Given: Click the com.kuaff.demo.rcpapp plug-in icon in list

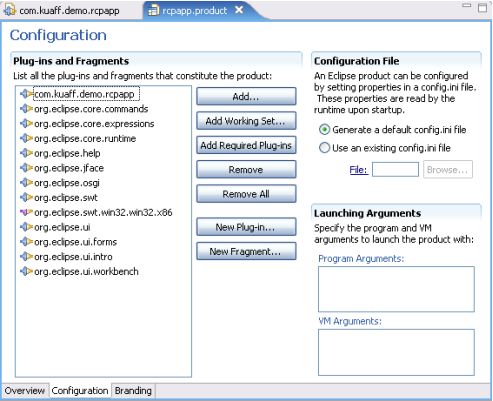Looking at the screenshot, I should 26,94.
